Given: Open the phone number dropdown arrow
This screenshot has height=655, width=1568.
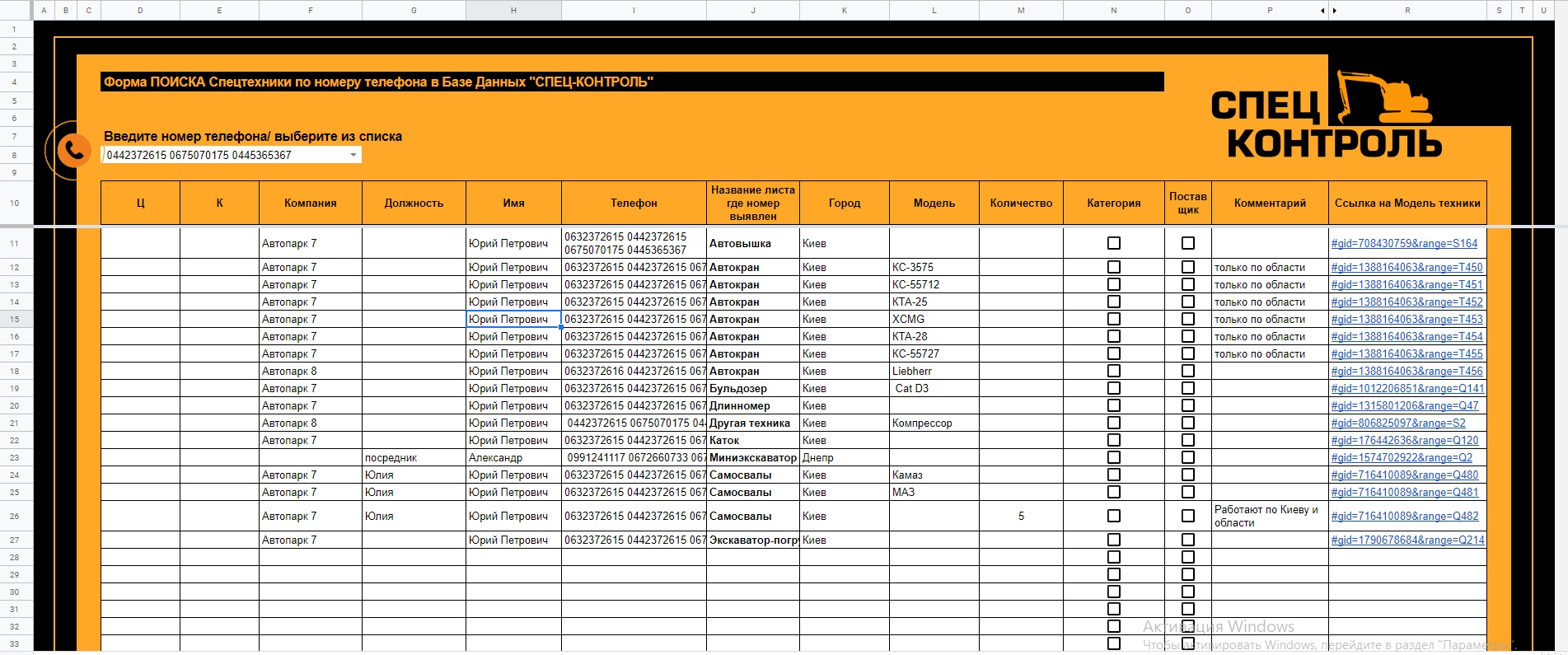Looking at the screenshot, I should (353, 155).
